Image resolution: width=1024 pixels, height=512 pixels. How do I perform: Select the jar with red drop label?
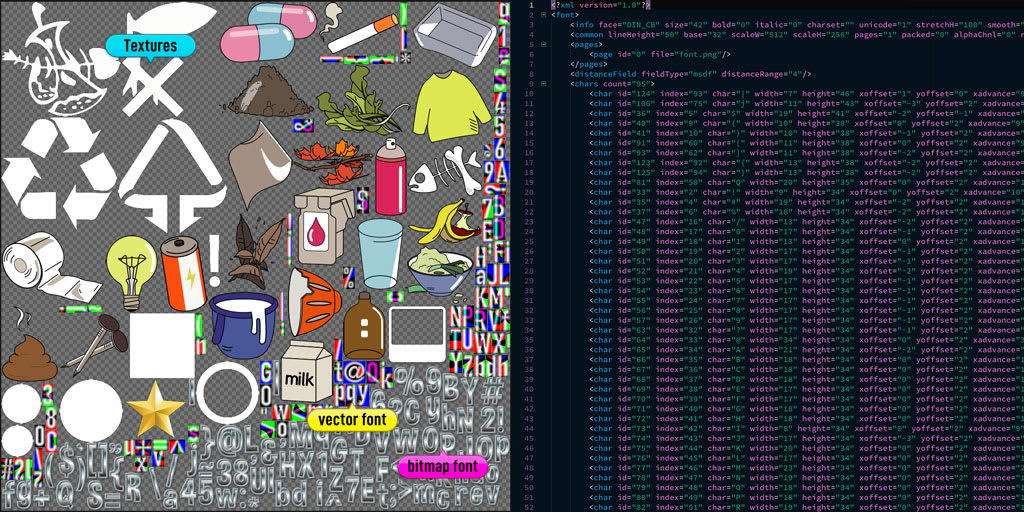click(x=323, y=225)
